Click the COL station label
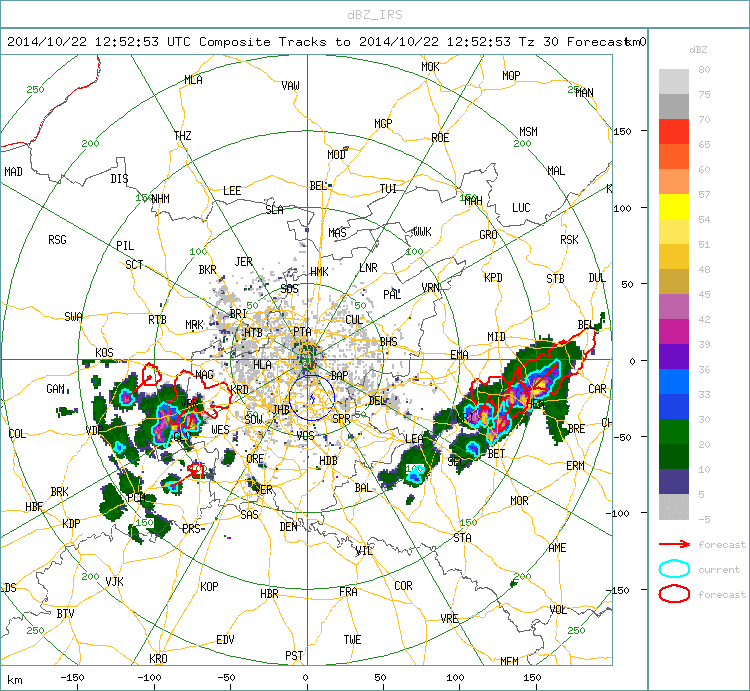 pyautogui.click(x=17, y=434)
